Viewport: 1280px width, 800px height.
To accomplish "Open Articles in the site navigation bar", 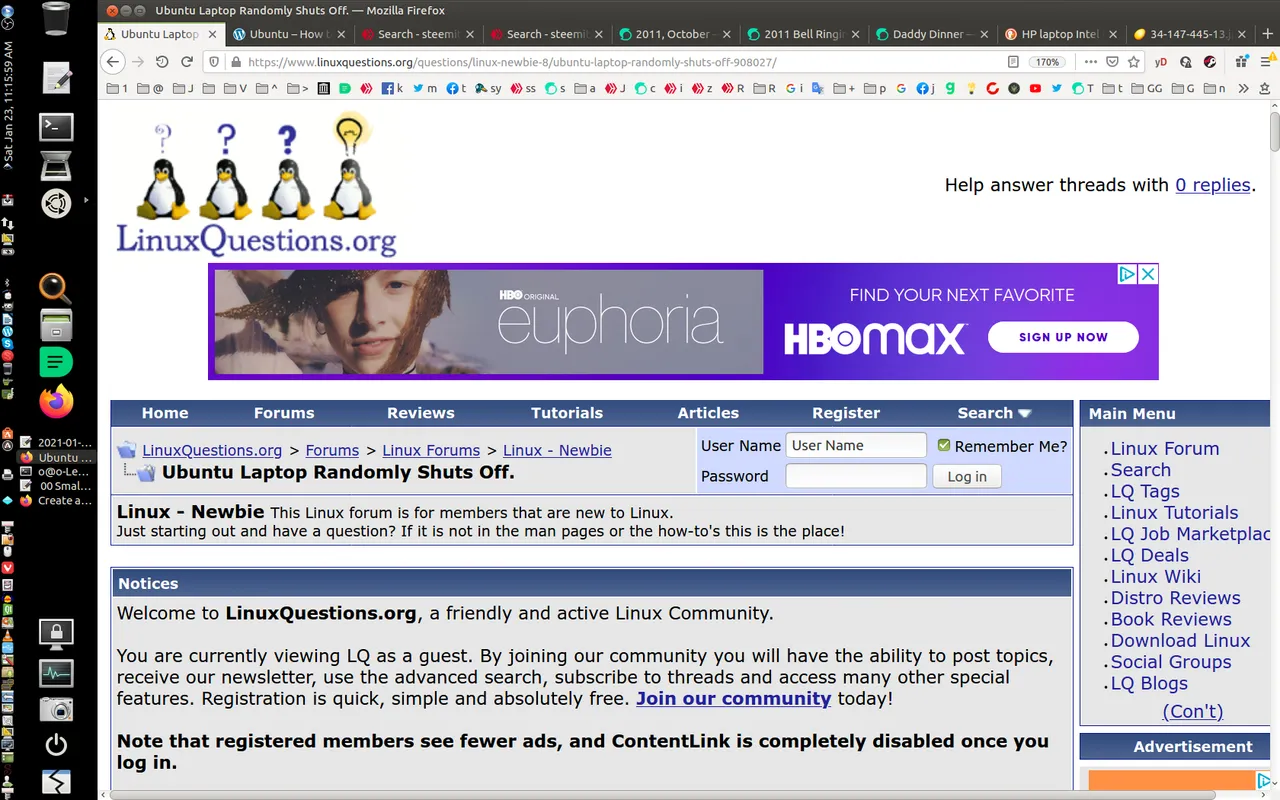I will pyautogui.click(x=708, y=413).
